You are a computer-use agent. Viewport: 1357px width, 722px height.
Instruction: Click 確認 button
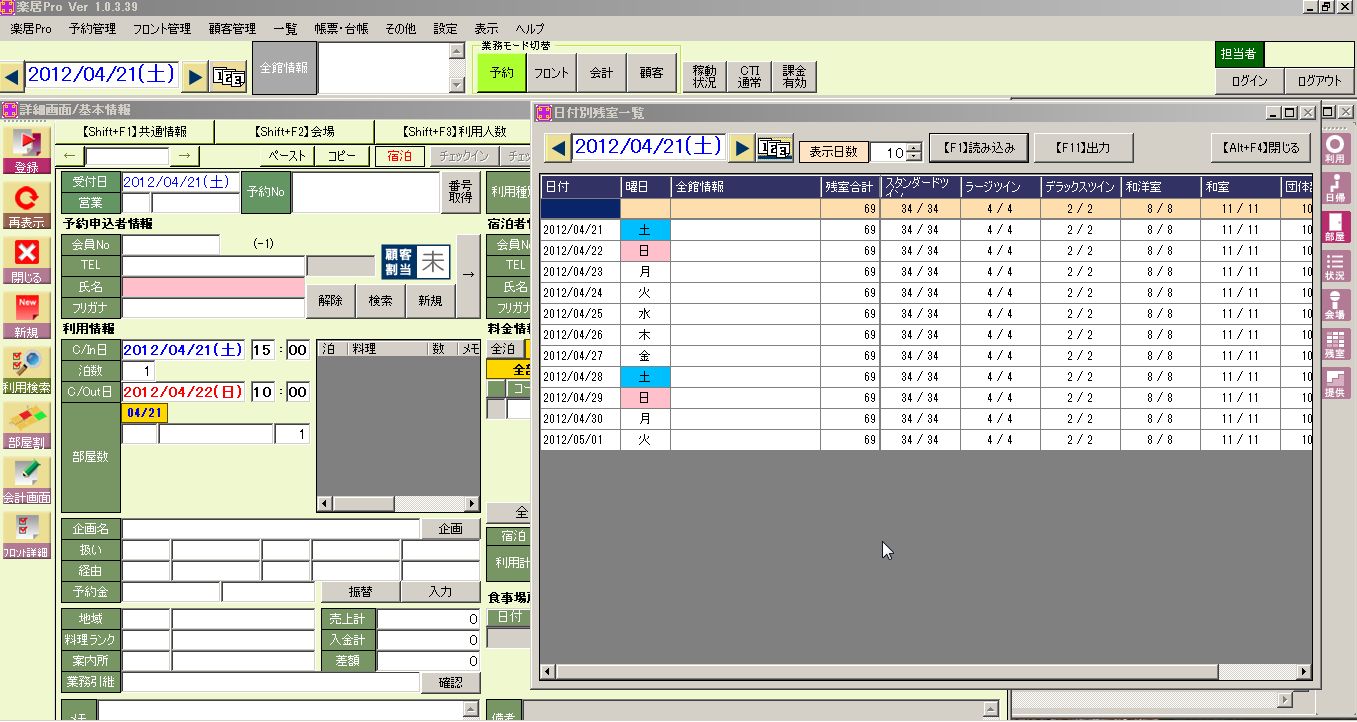coord(450,682)
